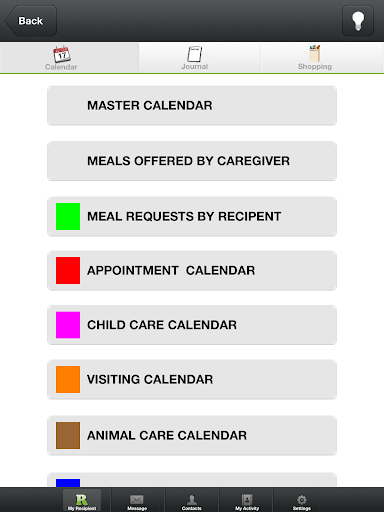Image resolution: width=384 pixels, height=512 pixels.
Task: Open VISITING CALENDAR entry
Action: [192, 379]
